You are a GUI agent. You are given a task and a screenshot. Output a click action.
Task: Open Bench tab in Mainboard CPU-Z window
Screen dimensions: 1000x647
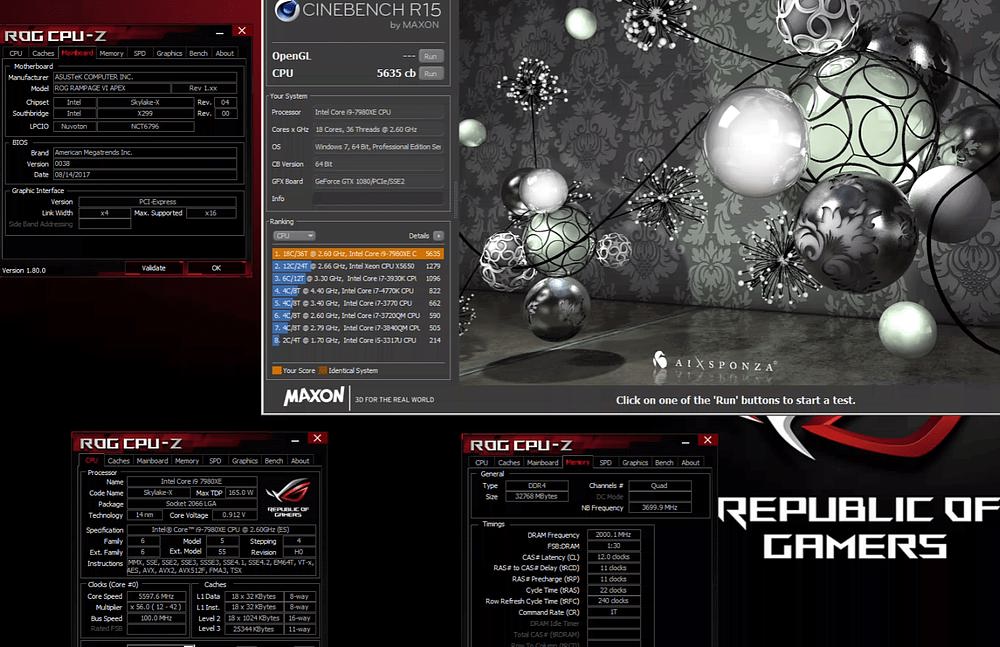click(198, 54)
